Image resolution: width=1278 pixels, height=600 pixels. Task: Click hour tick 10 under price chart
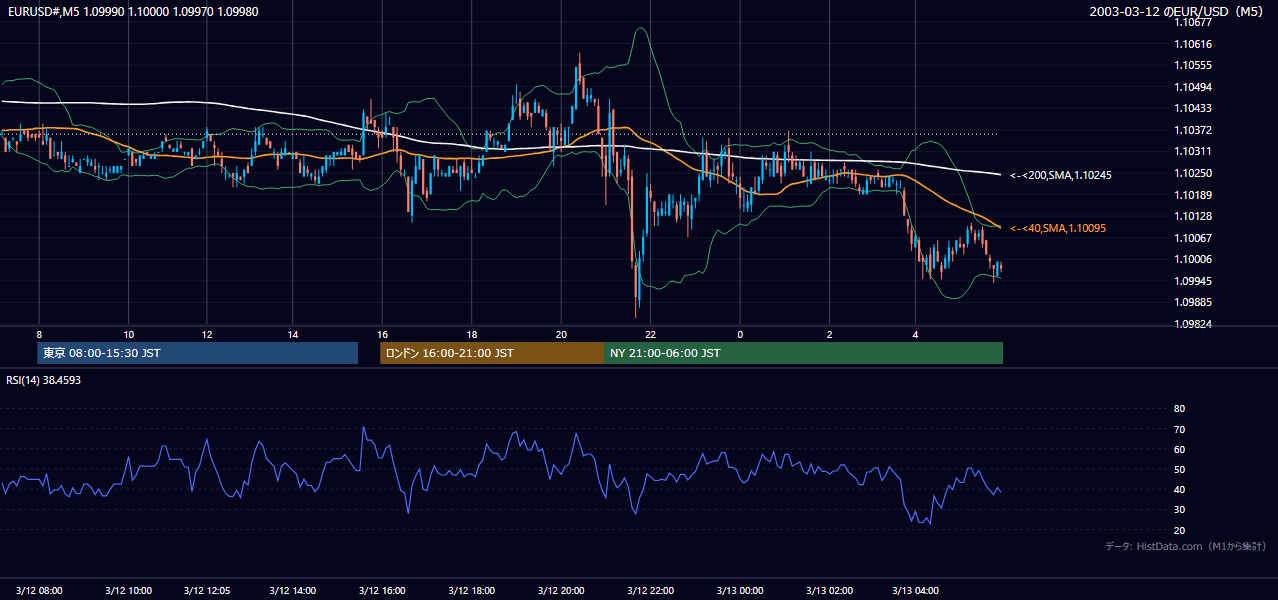click(x=128, y=334)
